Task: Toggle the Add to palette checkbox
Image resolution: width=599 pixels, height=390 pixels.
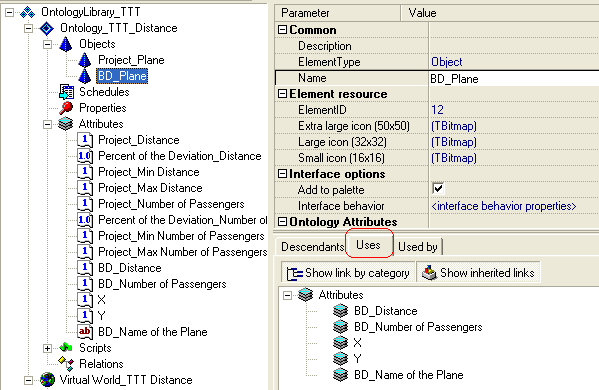Action: 438,188
